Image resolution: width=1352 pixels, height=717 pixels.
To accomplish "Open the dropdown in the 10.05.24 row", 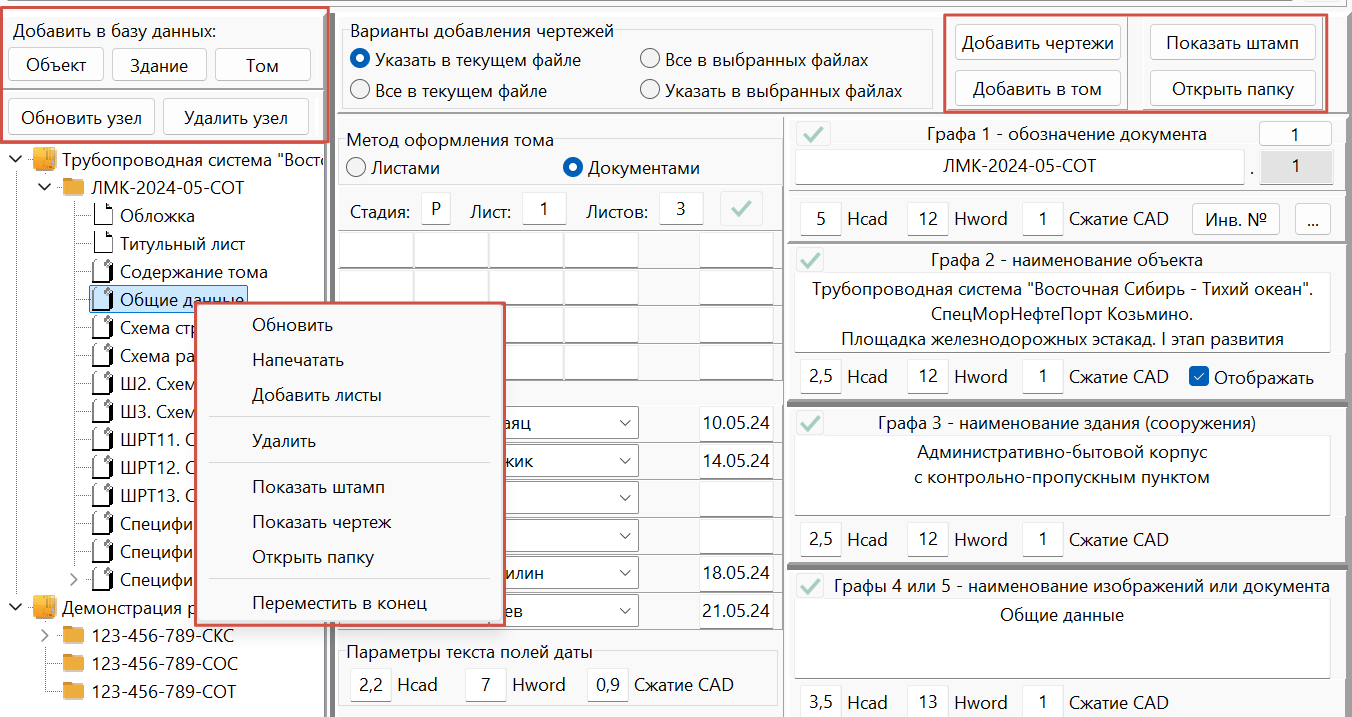I will tap(625, 423).
